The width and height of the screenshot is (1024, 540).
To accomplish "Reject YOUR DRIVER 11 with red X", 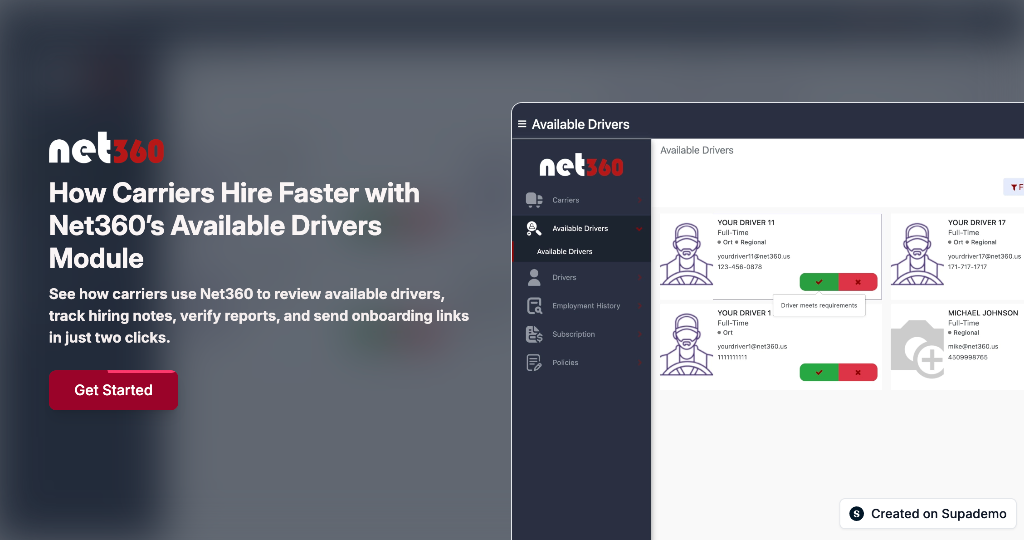I will pyautogui.click(x=857, y=282).
